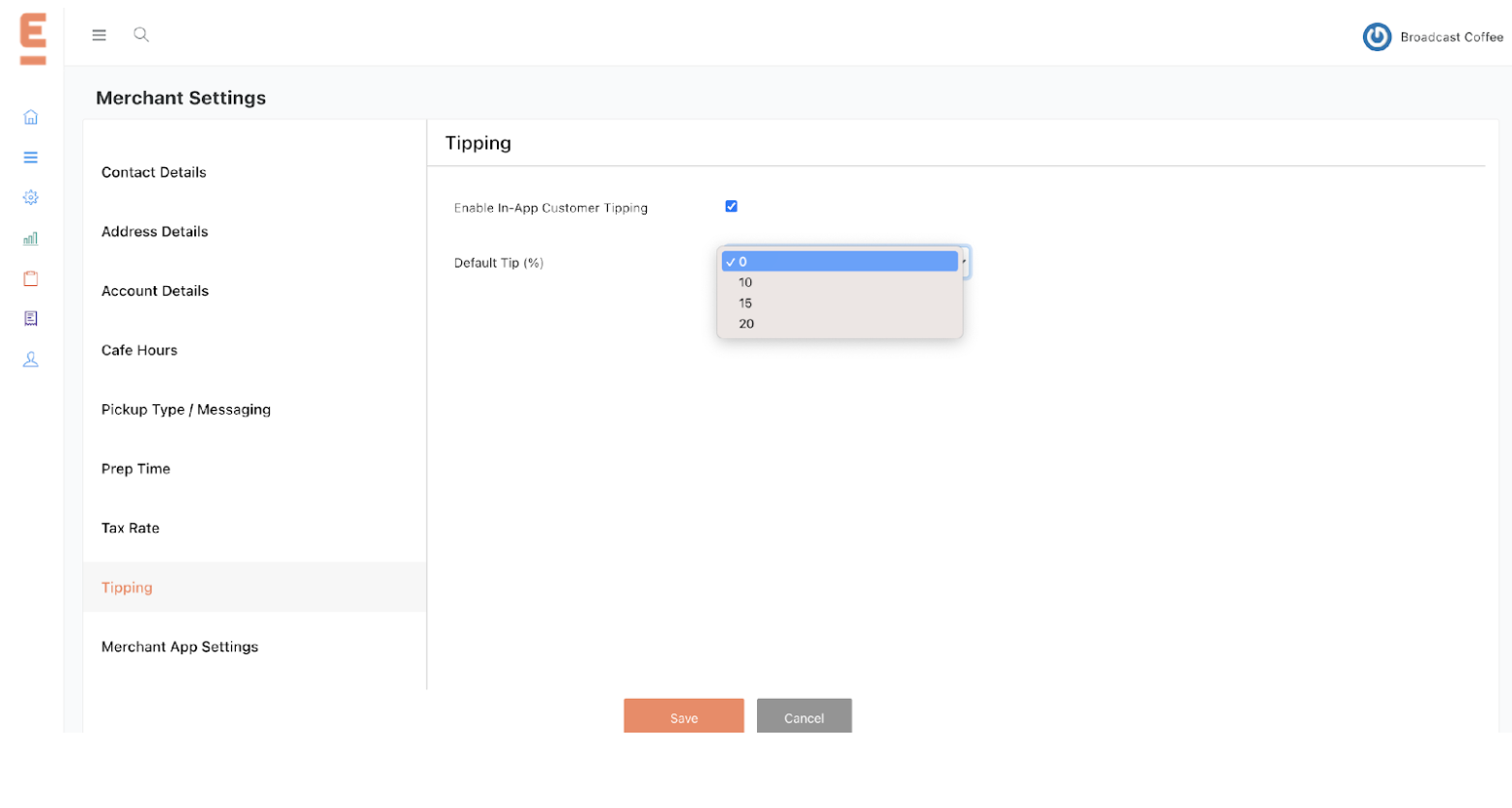Click the search magnifier icon
The width and height of the screenshot is (1512, 808).
coord(141,35)
